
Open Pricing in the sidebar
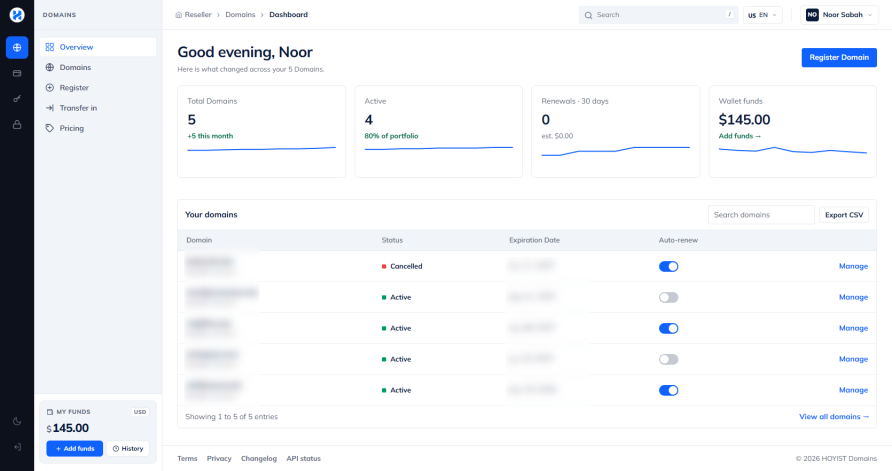98,129
